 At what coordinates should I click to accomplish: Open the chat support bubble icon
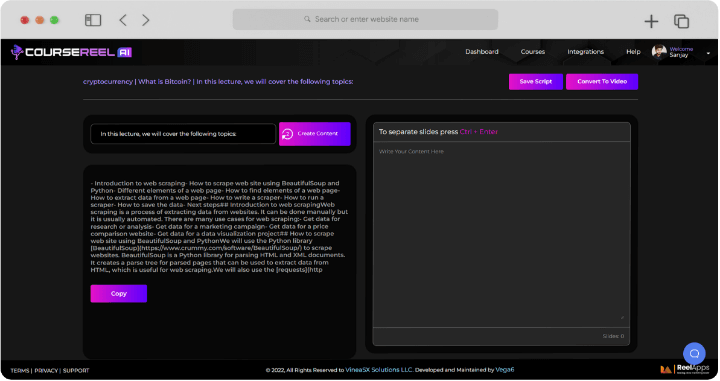coord(694,353)
